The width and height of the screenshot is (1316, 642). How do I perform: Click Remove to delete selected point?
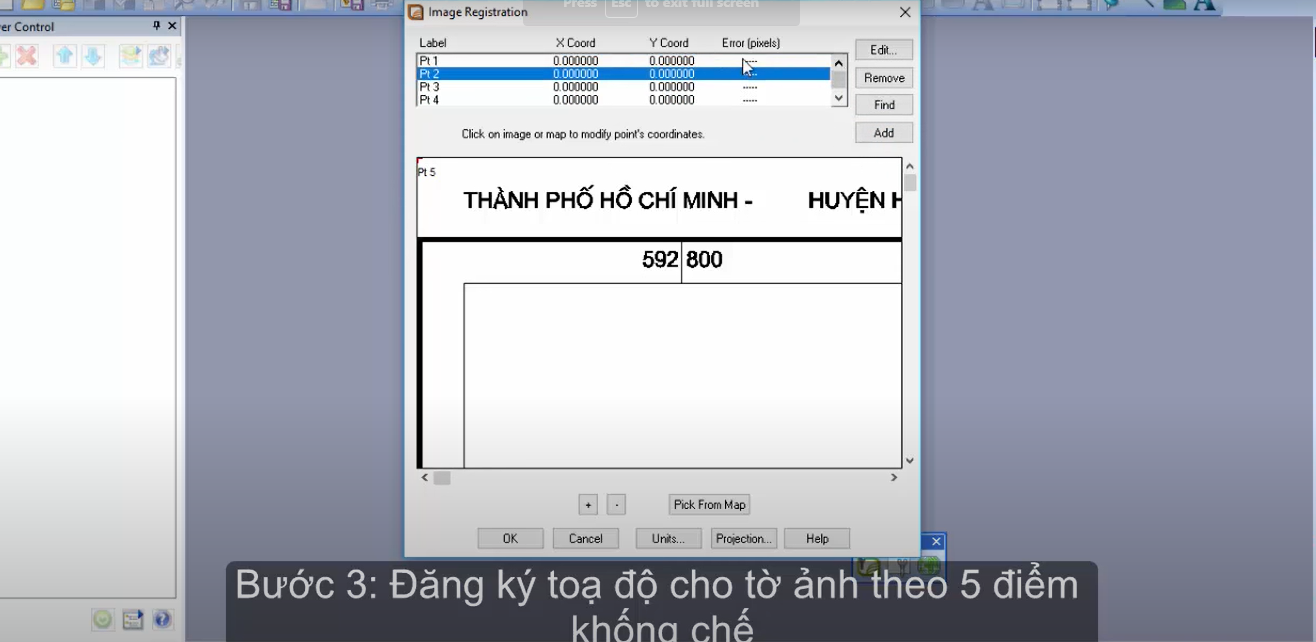click(x=883, y=78)
